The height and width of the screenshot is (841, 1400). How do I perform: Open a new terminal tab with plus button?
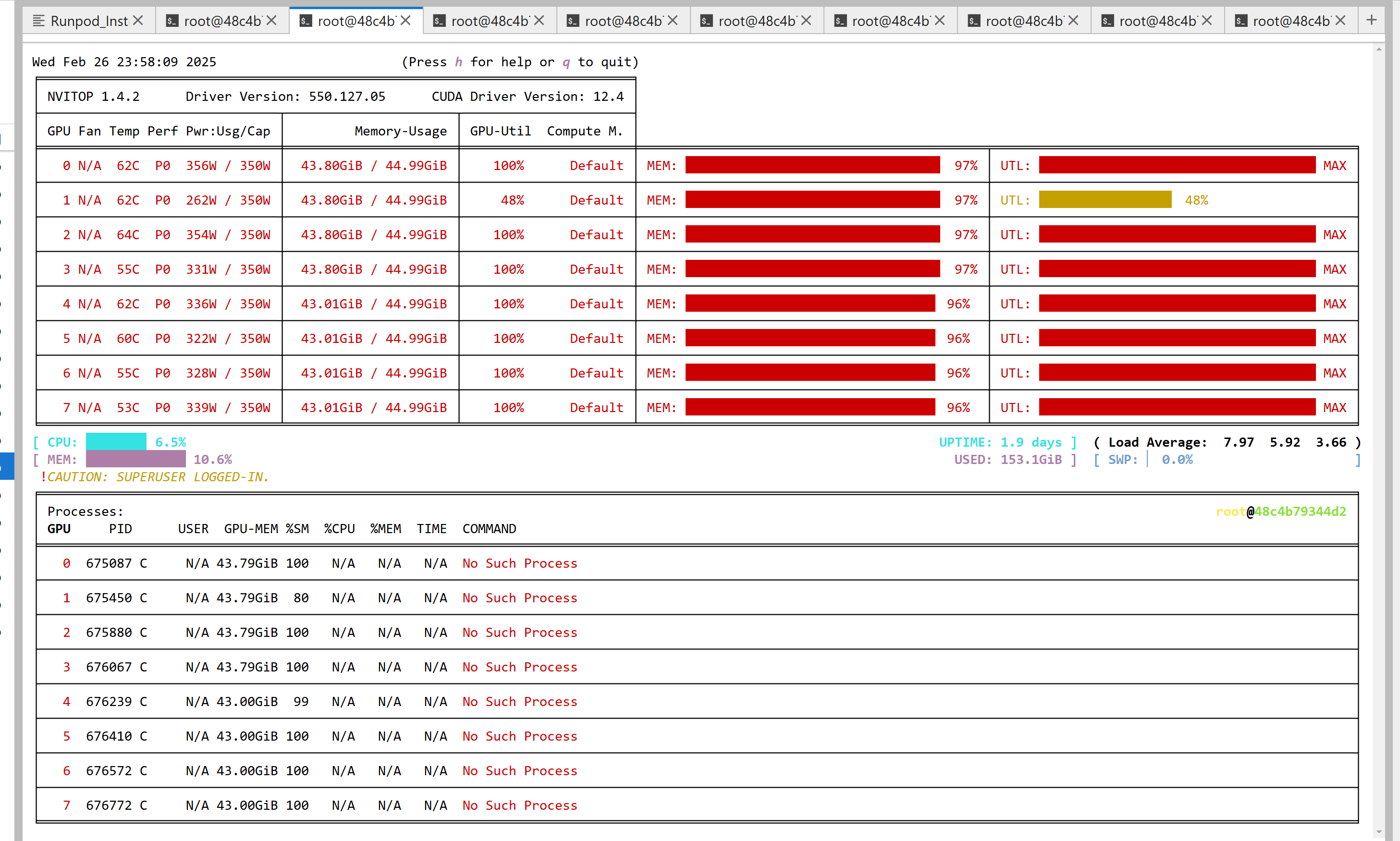[x=1371, y=20]
